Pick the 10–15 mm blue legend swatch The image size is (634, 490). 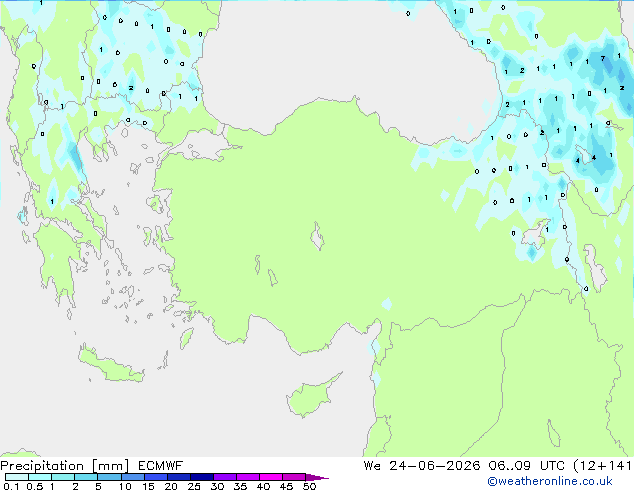[132, 477]
